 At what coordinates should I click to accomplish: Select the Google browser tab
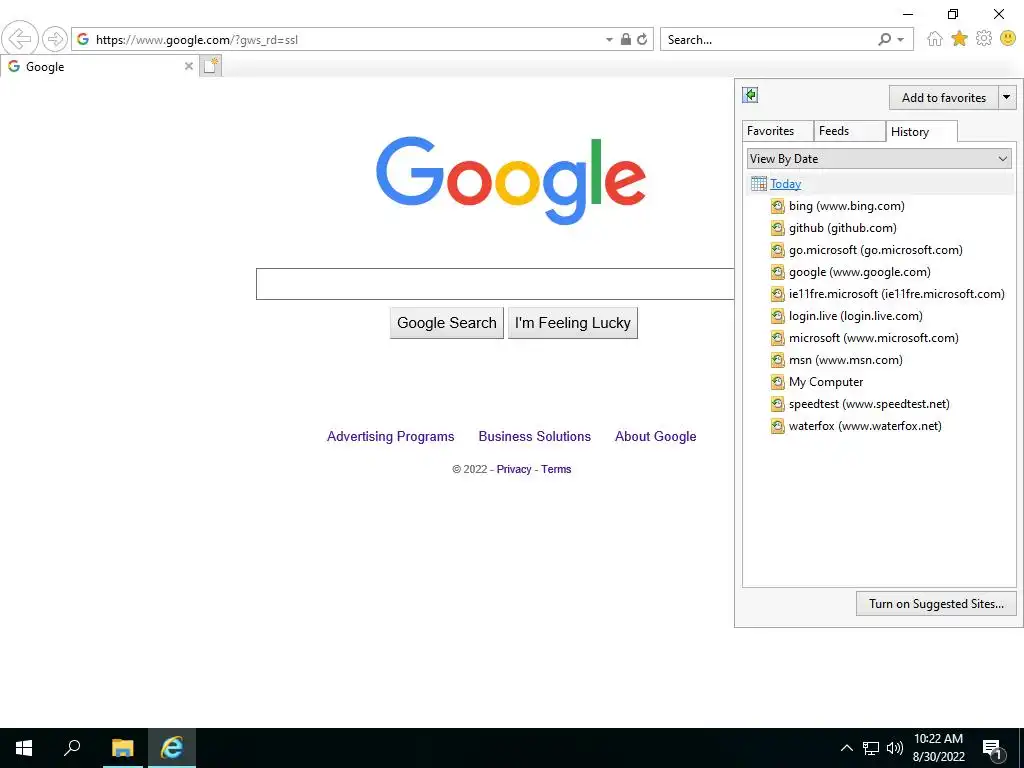tap(98, 67)
